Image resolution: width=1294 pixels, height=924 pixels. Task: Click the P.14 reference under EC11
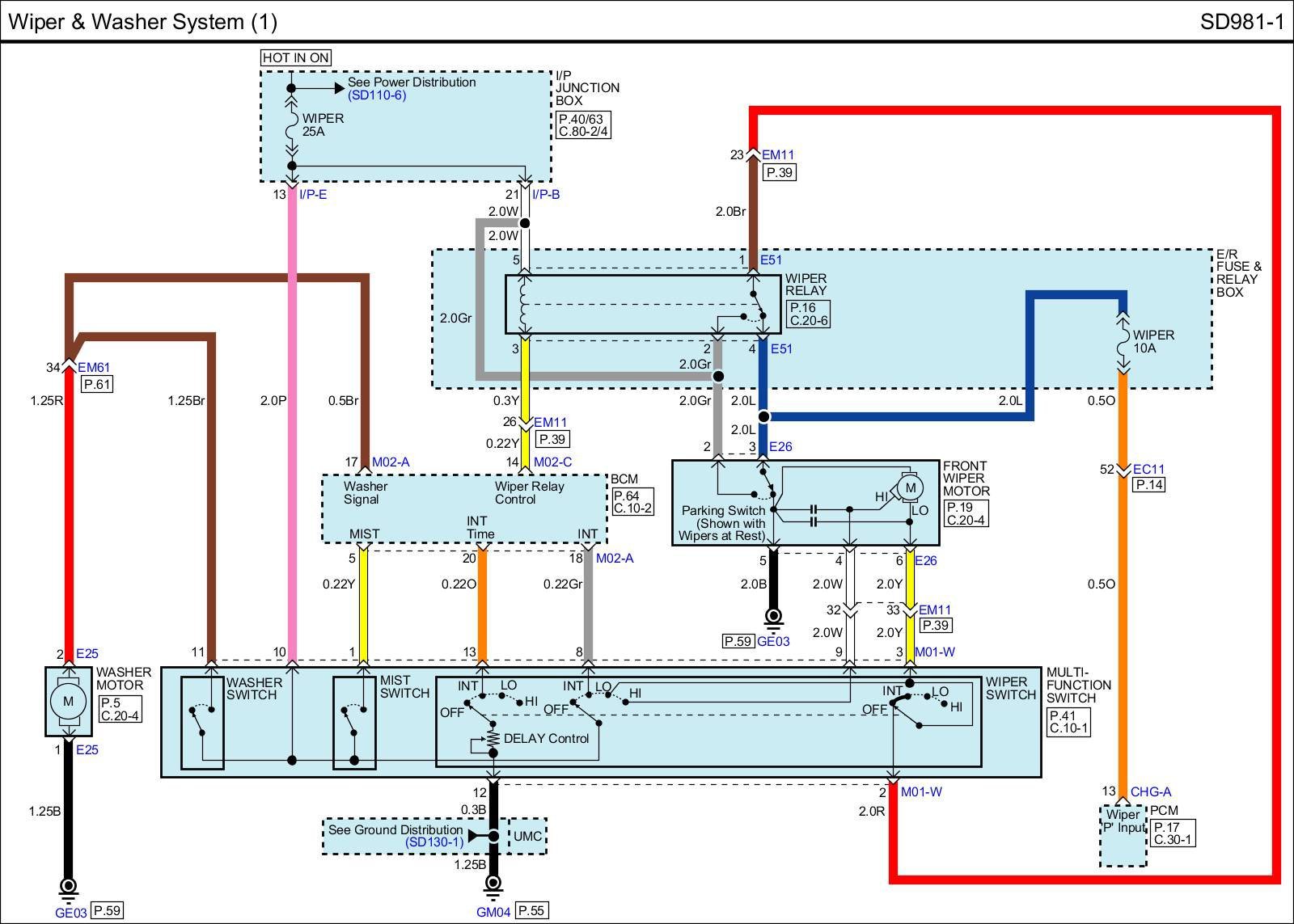tap(1148, 485)
